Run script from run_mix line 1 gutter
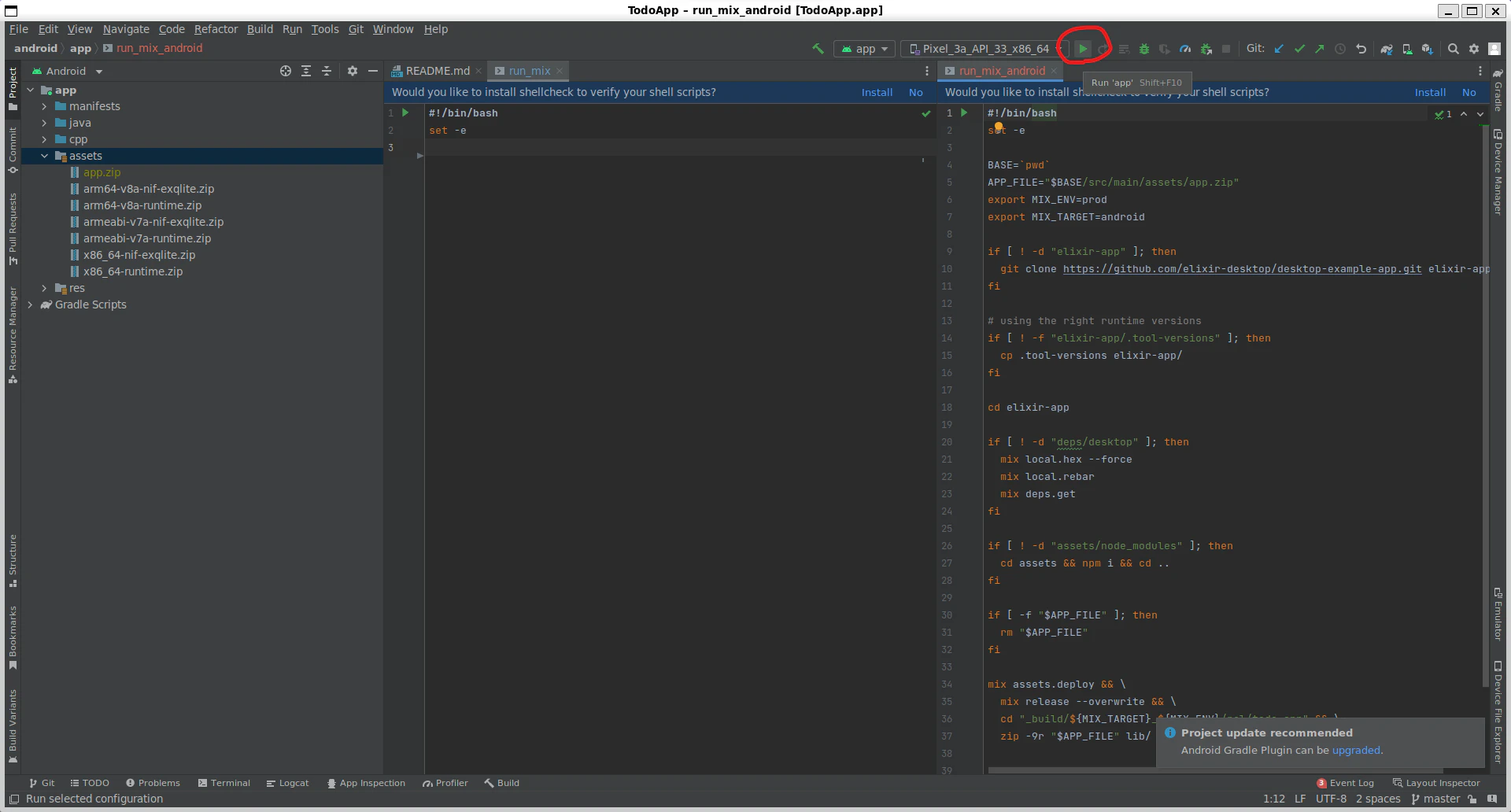 pos(406,113)
